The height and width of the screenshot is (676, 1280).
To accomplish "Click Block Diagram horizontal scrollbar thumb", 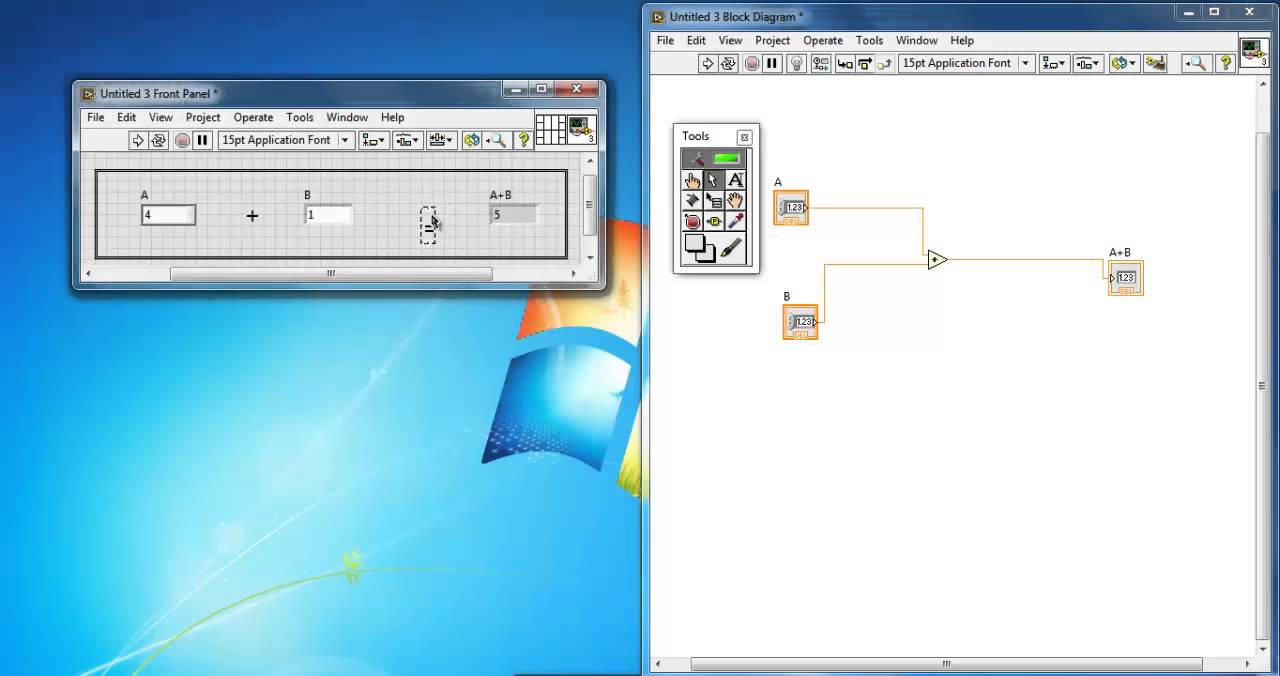I will click(946, 664).
